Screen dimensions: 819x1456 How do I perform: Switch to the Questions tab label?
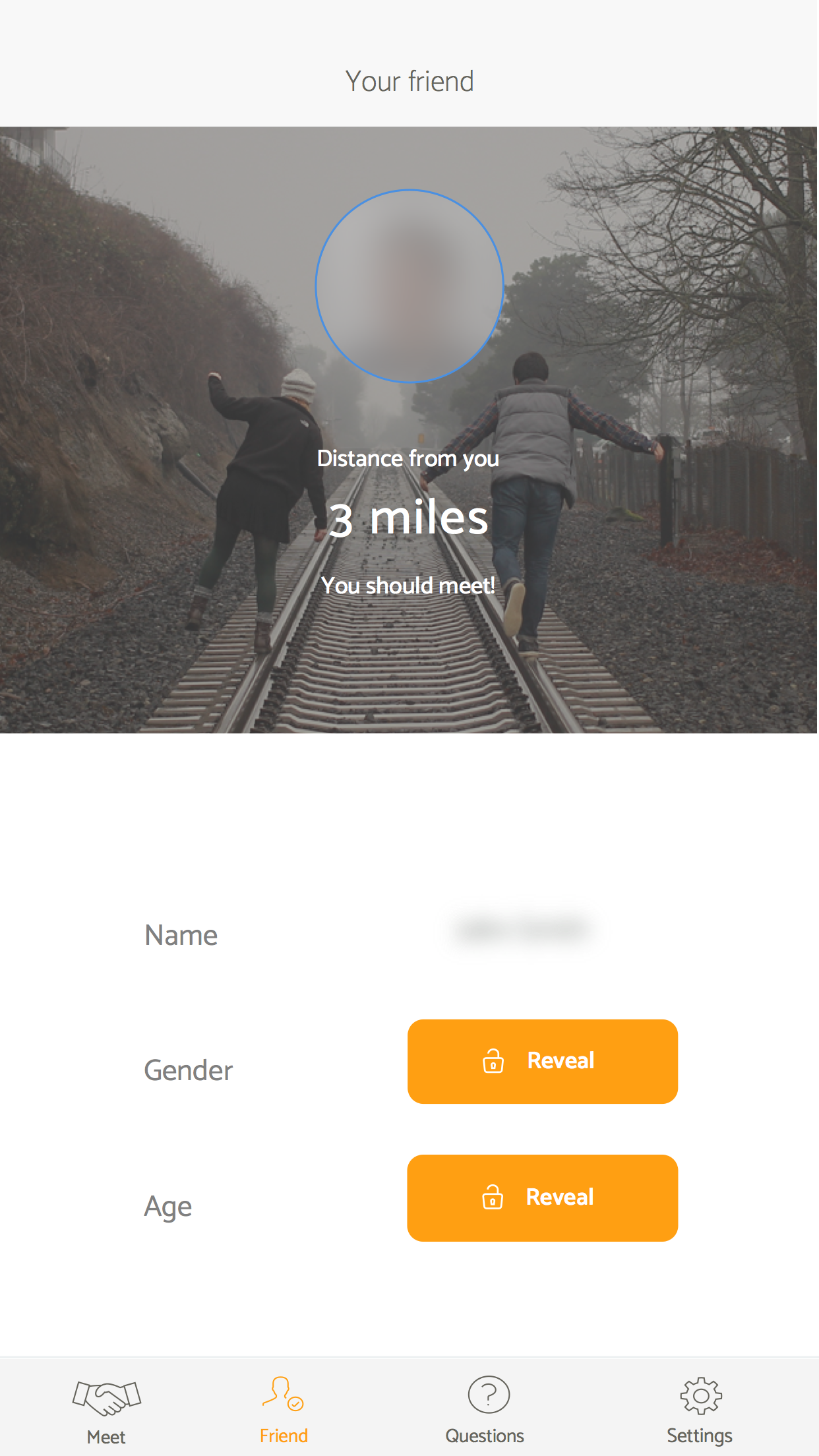485,1436
